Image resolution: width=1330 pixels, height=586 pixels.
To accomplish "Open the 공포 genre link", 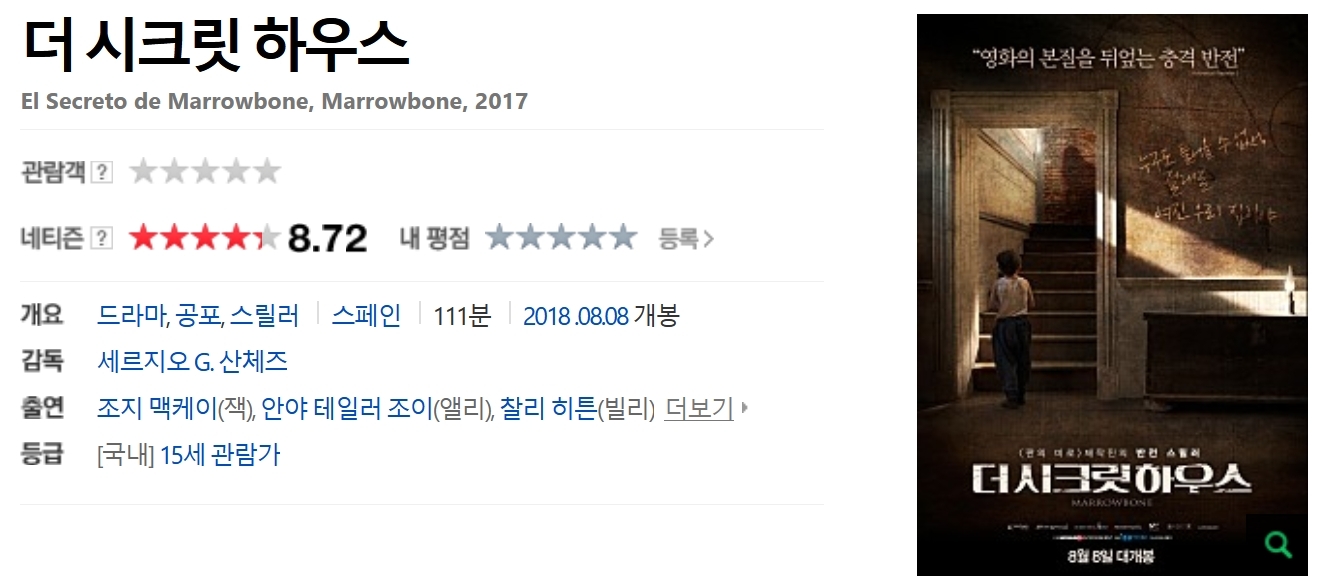I will [197, 316].
